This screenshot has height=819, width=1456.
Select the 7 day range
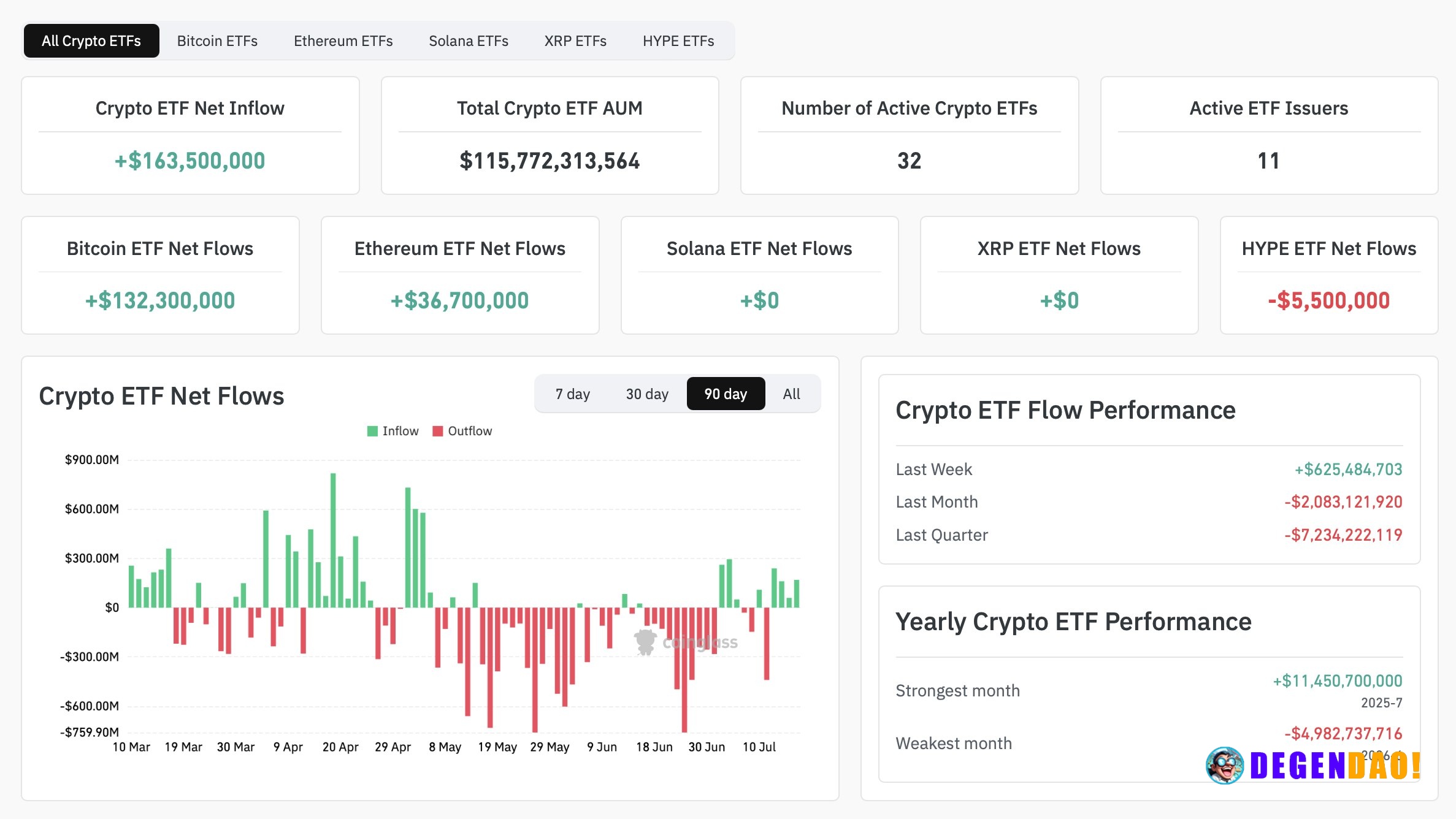(573, 394)
